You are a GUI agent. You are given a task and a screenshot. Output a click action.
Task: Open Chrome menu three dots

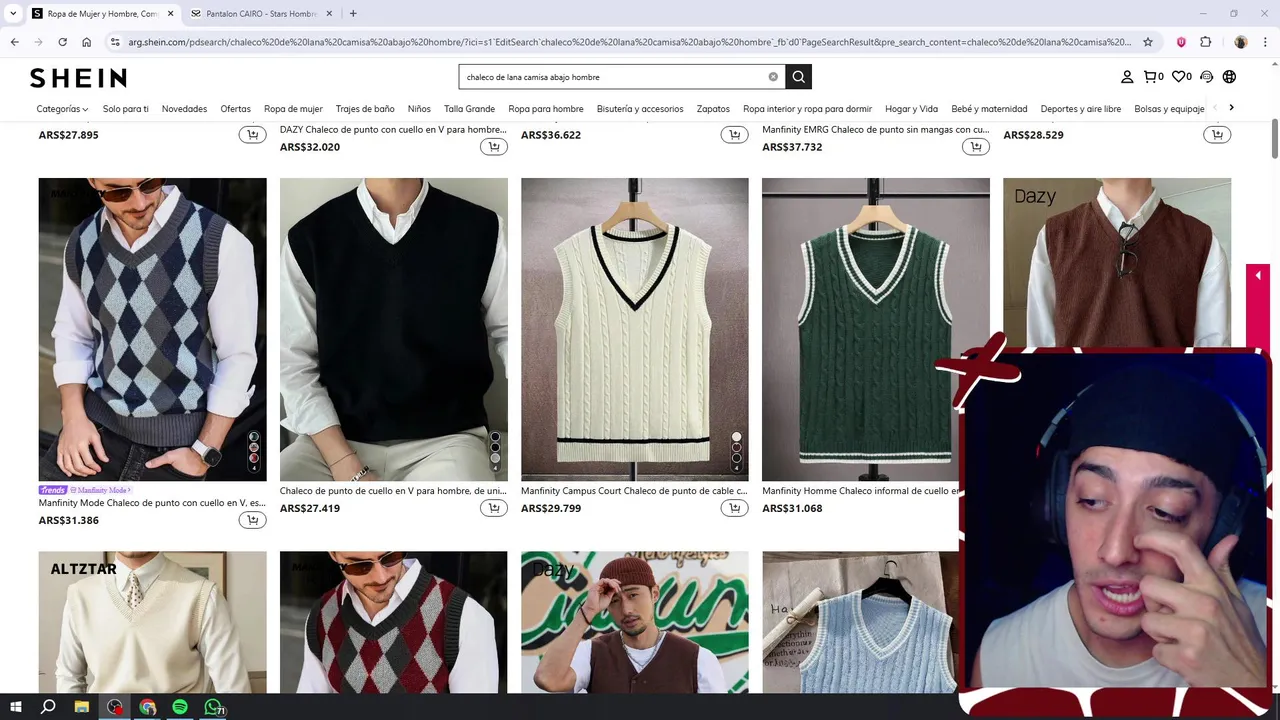coord(1265,42)
